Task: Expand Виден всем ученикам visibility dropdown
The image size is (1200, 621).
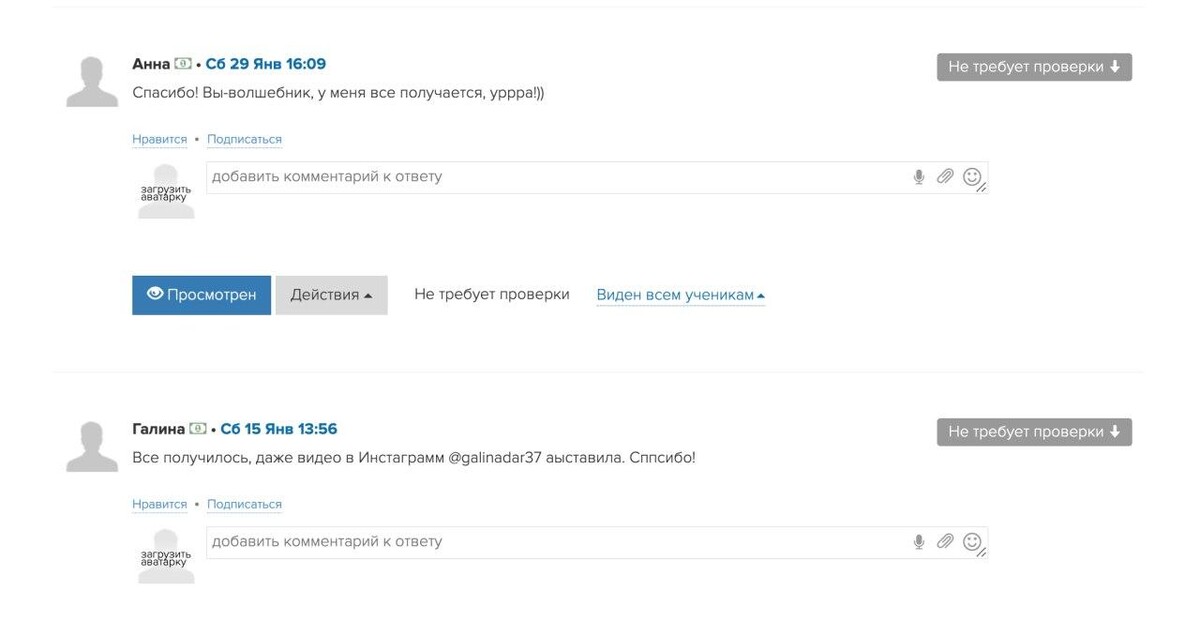Action: tap(680, 295)
